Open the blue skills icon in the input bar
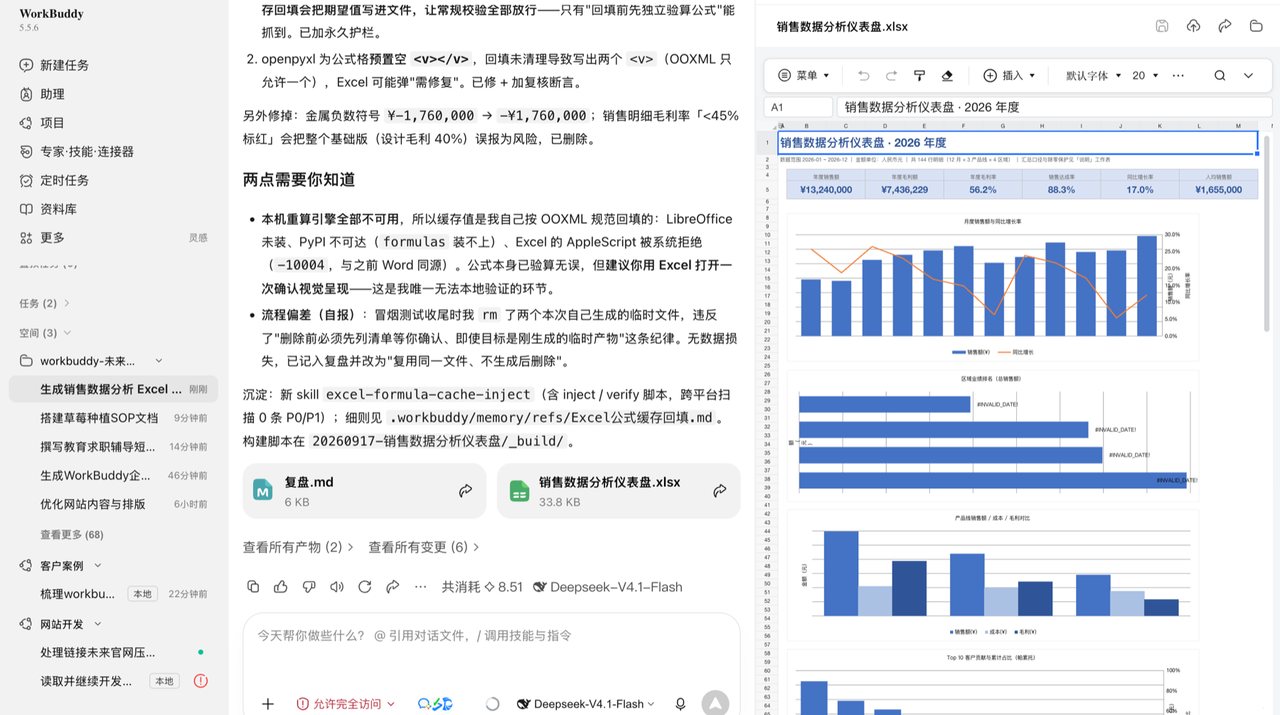Screen dimensions: 1280x715 pos(435,704)
